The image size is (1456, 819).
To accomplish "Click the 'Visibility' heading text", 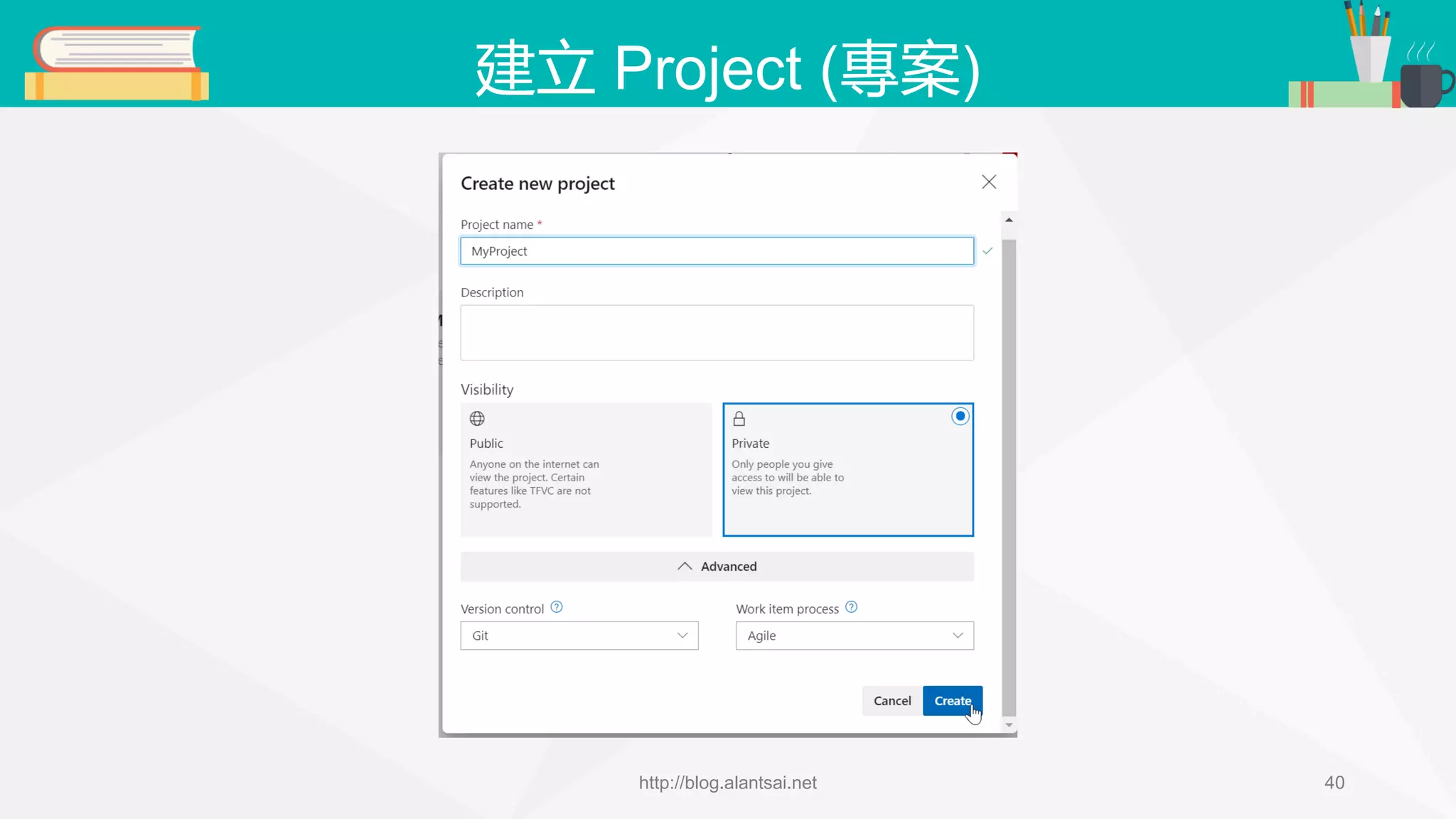I will point(487,390).
